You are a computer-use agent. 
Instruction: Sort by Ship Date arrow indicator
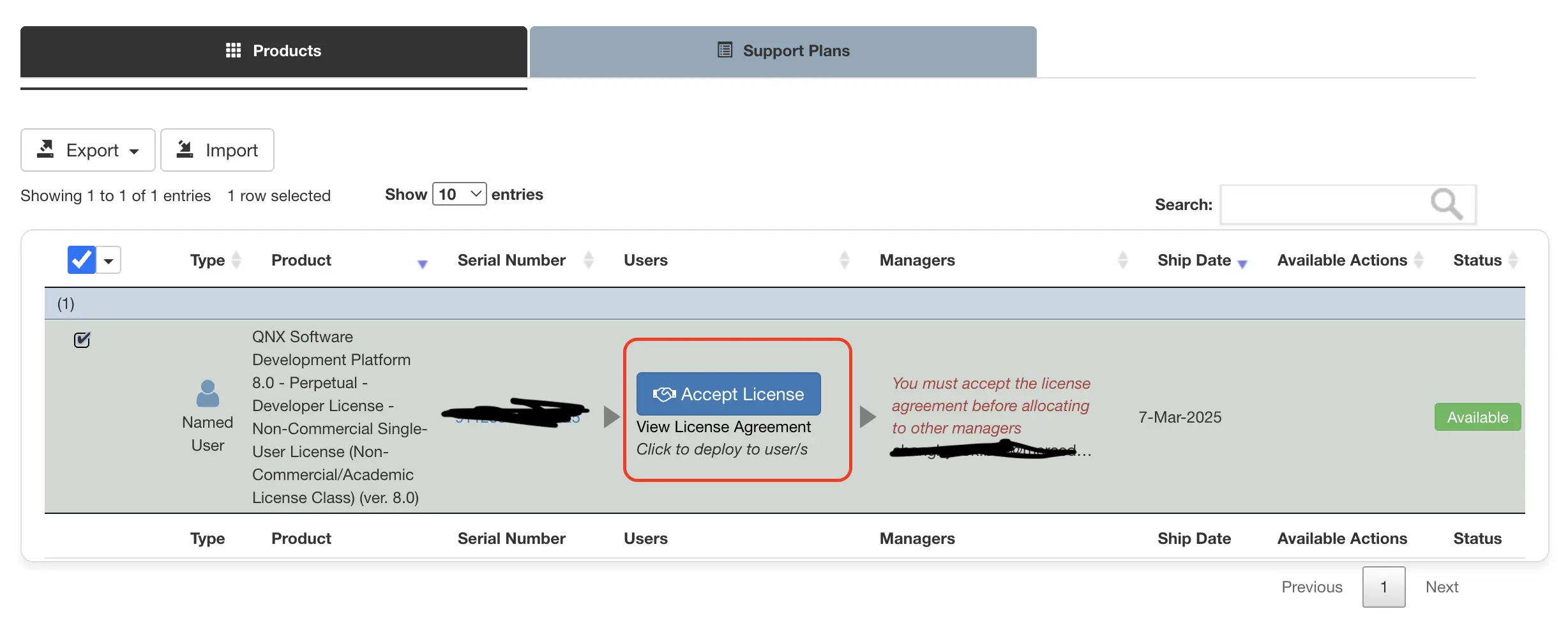[1242, 264]
